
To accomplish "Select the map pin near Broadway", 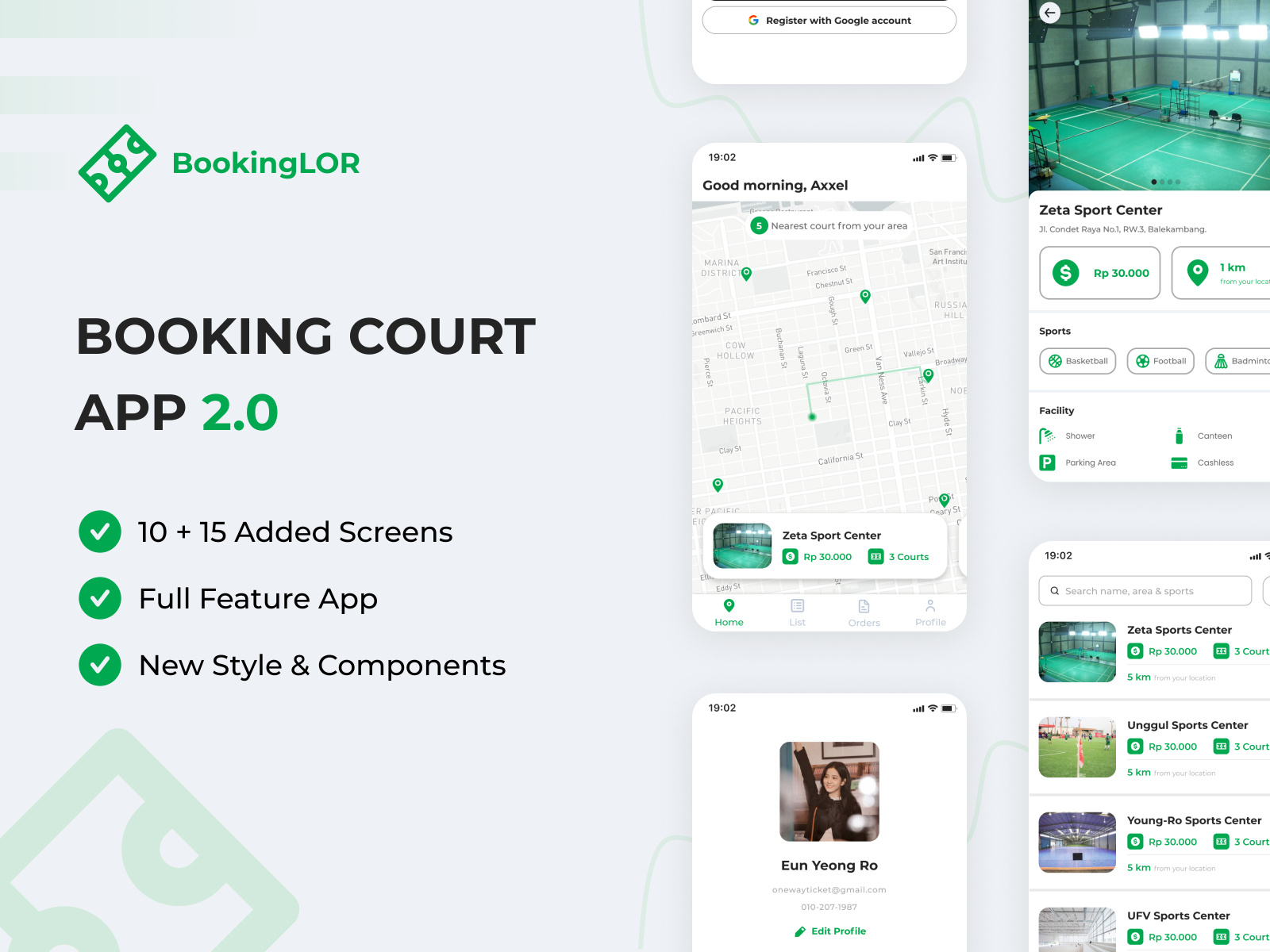I will click(928, 375).
